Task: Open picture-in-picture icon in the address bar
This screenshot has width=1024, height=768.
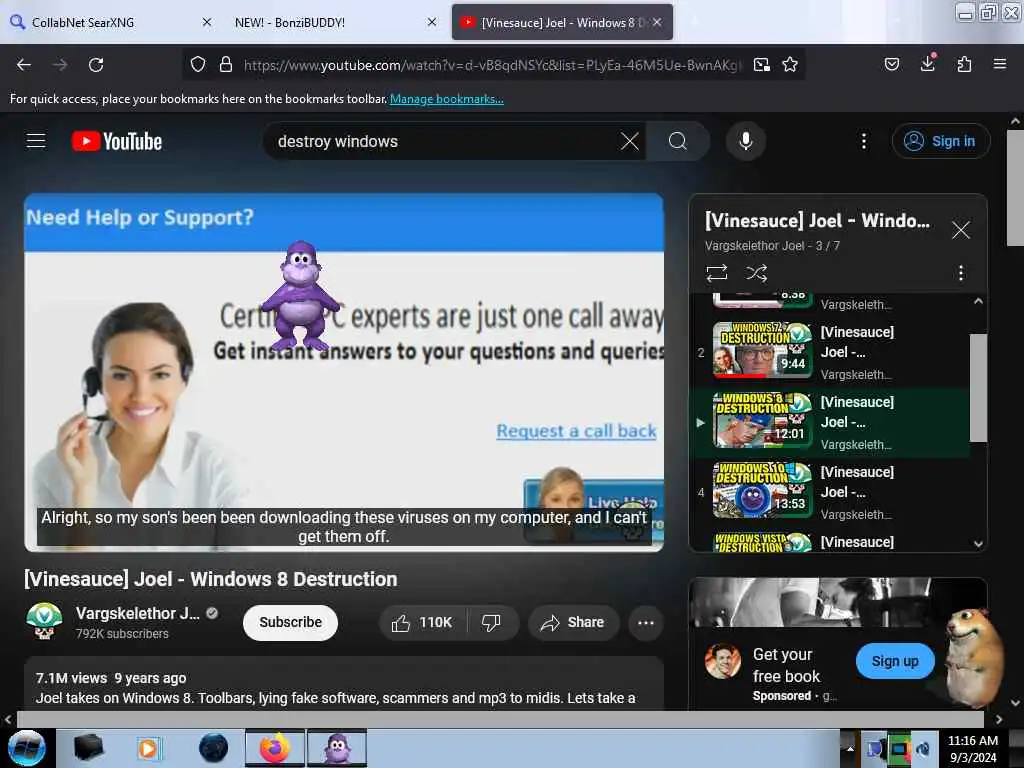Action: click(761, 65)
